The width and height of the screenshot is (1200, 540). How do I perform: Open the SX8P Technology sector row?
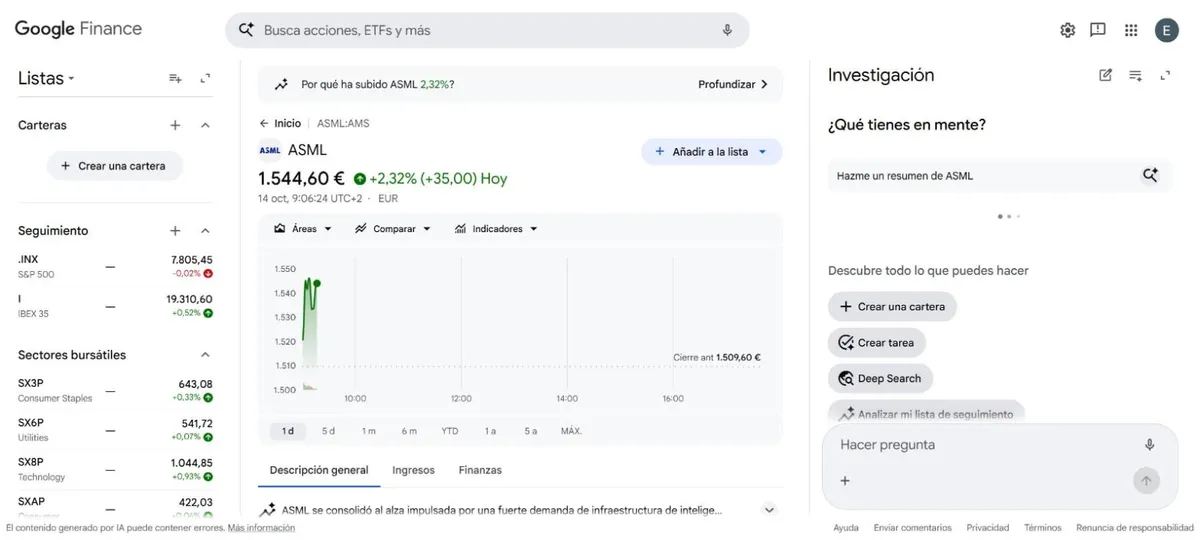point(115,469)
